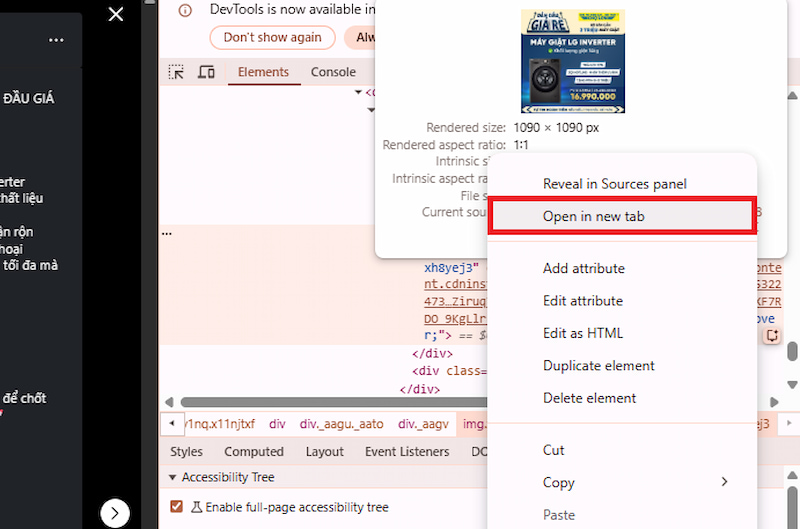
Task: Click the AI assistance icon beside code
Action: (772, 336)
